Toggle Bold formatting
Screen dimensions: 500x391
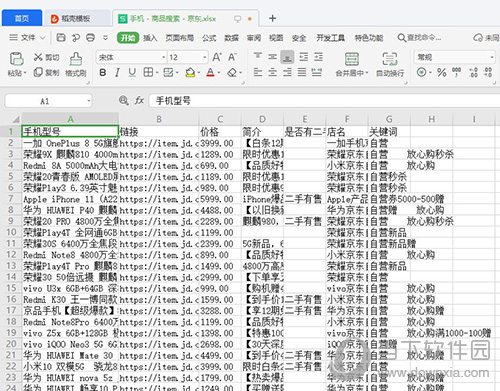click(103, 72)
